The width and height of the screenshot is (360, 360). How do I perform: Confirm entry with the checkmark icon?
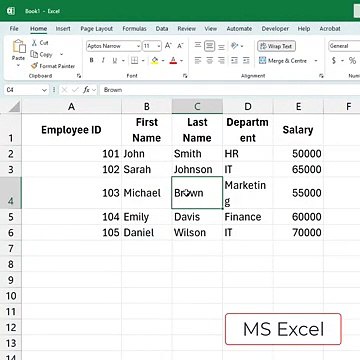[x=75, y=90]
